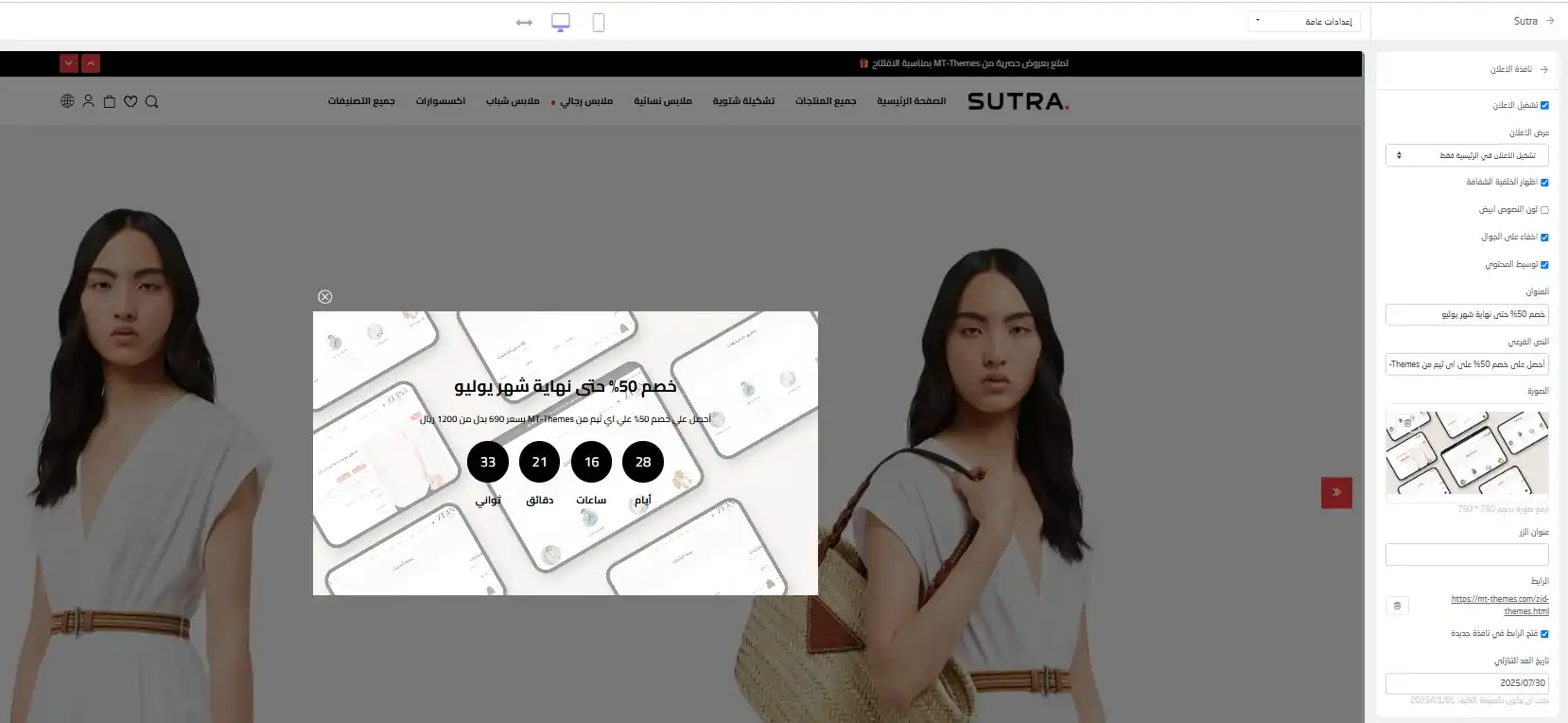Click the red double-arrow slider button
Image resolution: width=1568 pixels, height=723 pixels.
pyautogui.click(x=1336, y=492)
